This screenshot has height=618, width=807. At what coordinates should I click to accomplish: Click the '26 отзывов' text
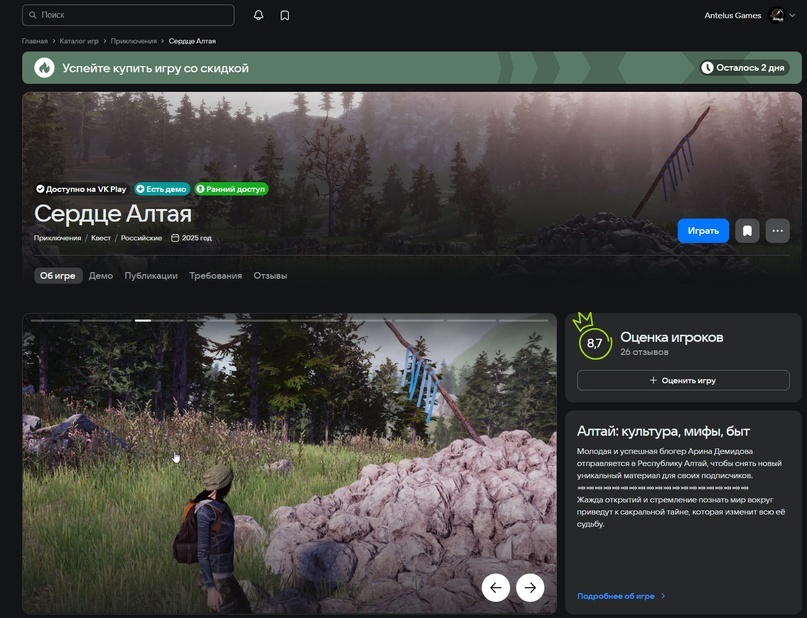click(x=644, y=352)
